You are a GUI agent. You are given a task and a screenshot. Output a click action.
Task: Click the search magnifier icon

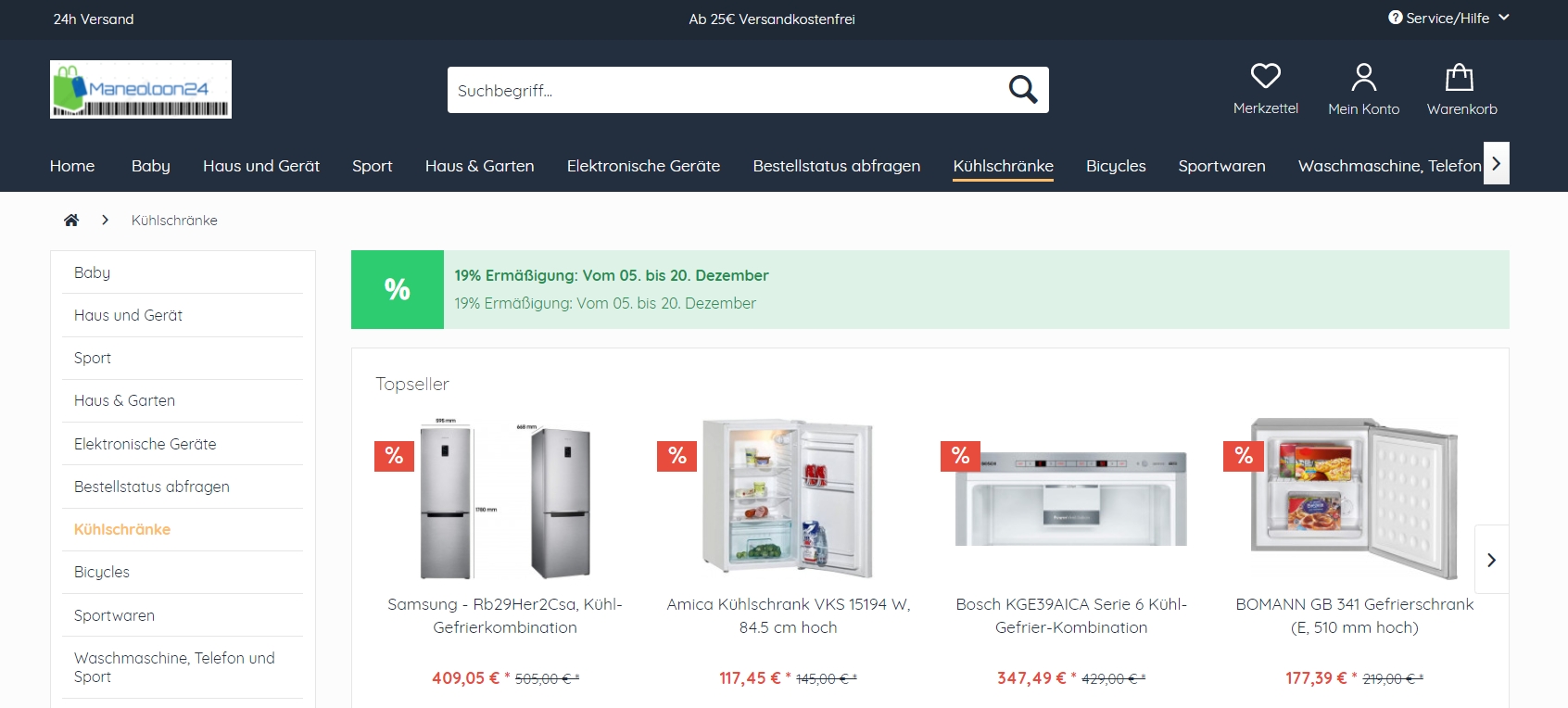(x=1023, y=90)
